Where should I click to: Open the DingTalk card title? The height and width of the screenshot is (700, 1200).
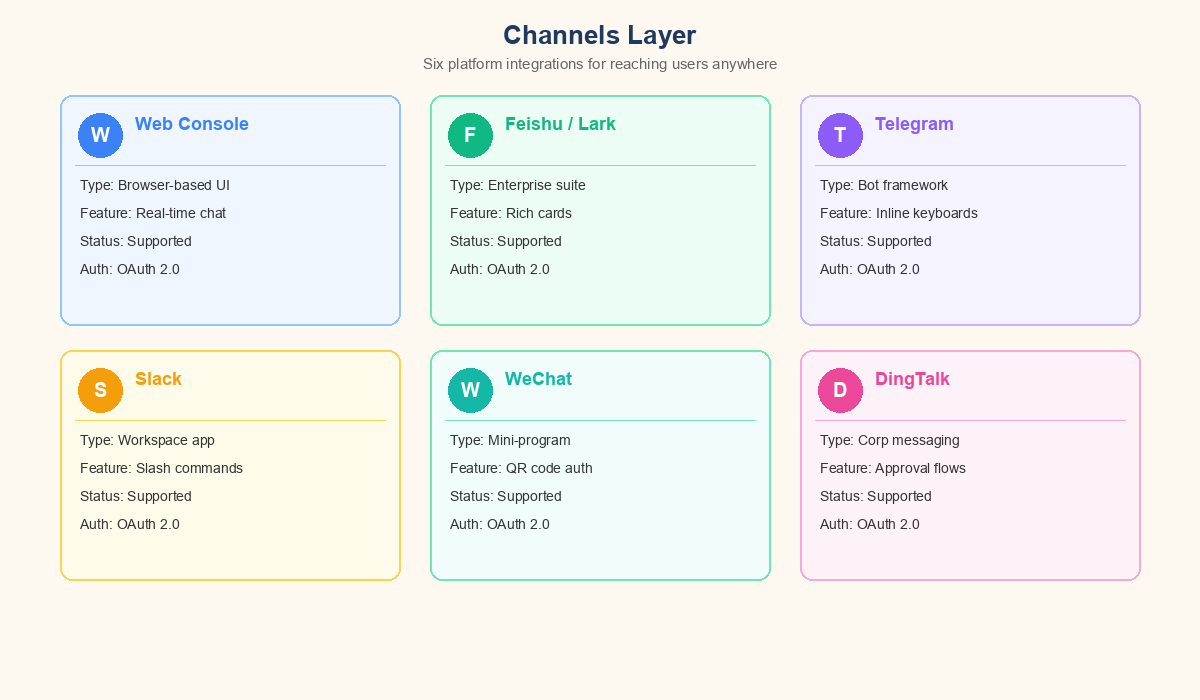pyautogui.click(x=912, y=379)
